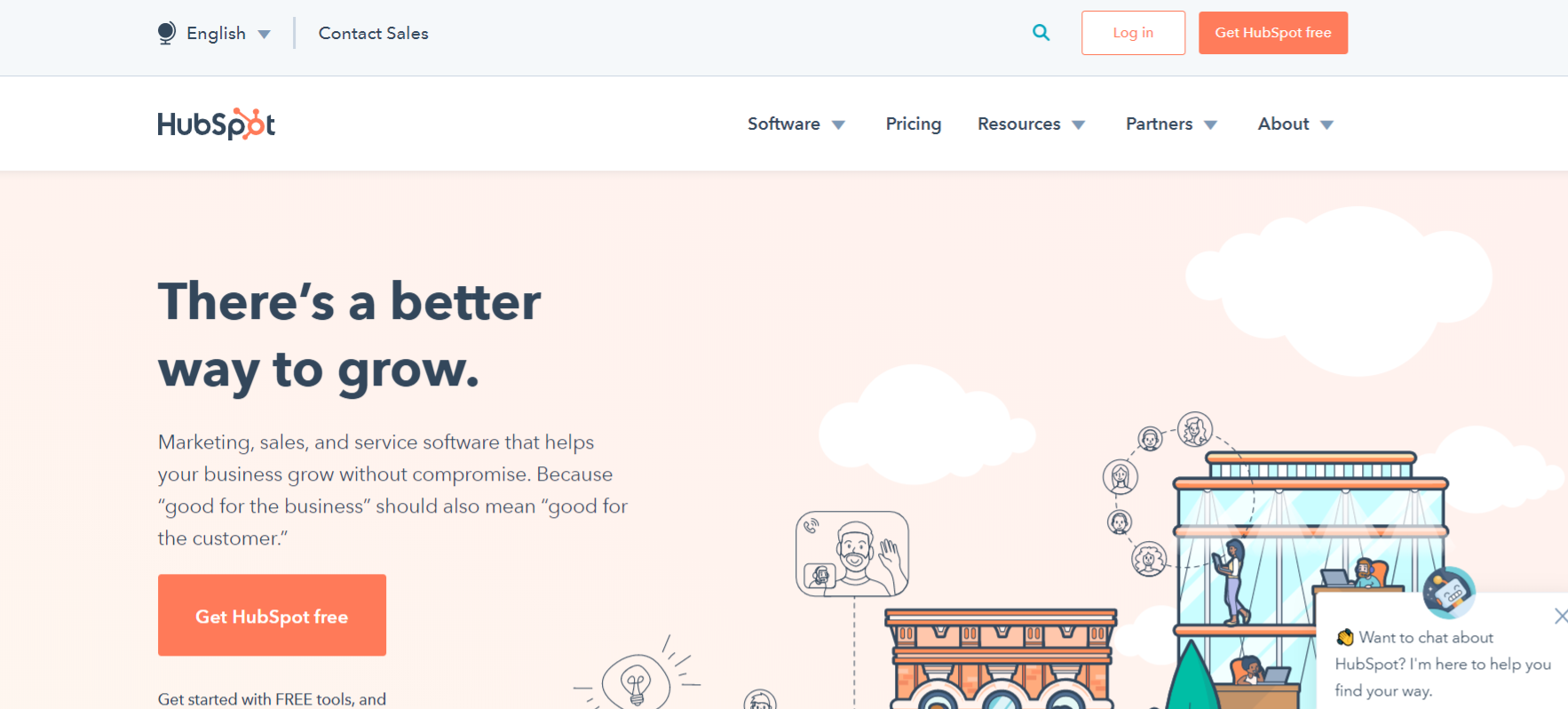
Task: Click the Resources dropdown arrow
Action: [x=1079, y=125]
